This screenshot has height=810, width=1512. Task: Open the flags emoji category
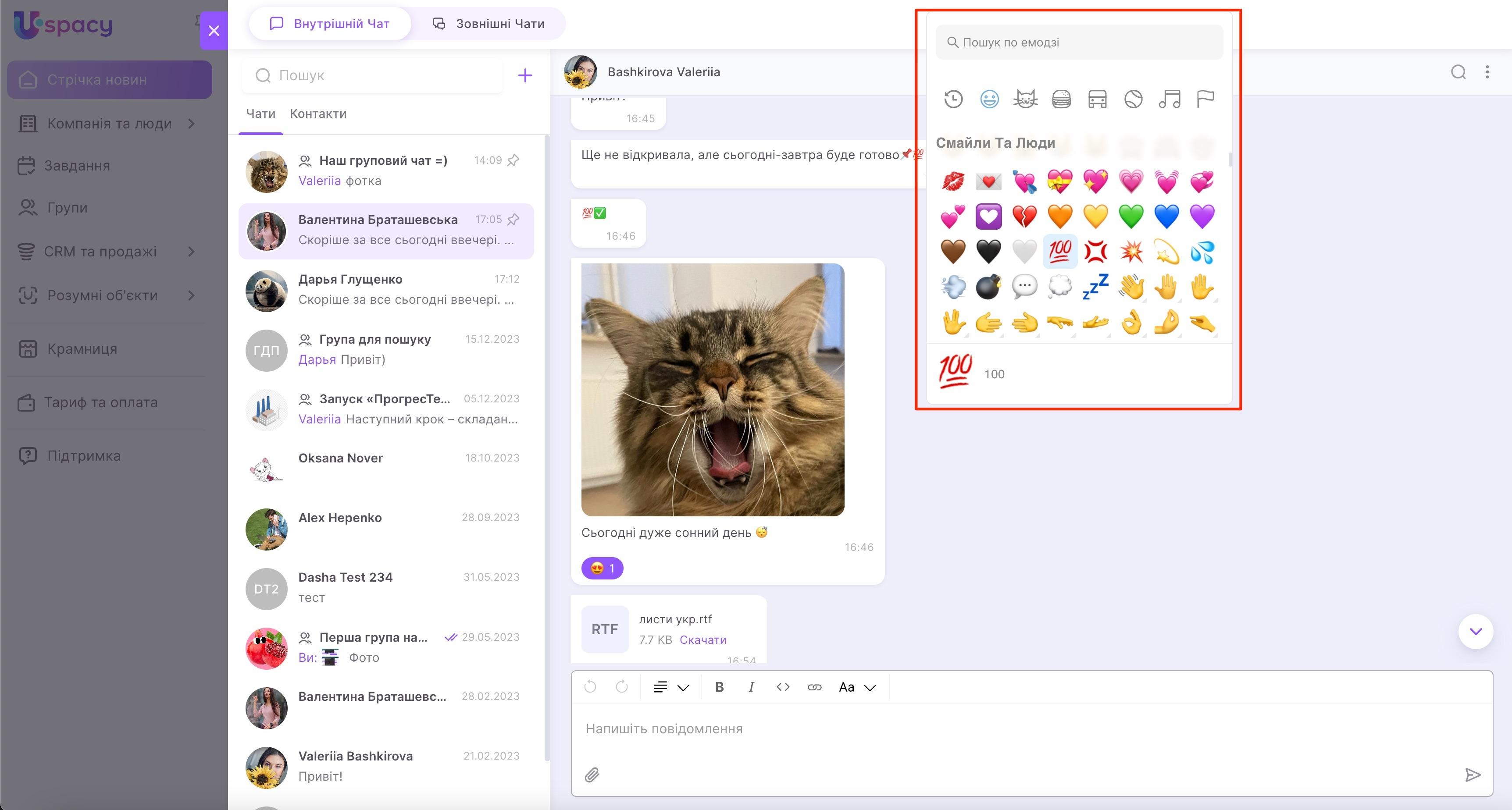point(1205,99)
